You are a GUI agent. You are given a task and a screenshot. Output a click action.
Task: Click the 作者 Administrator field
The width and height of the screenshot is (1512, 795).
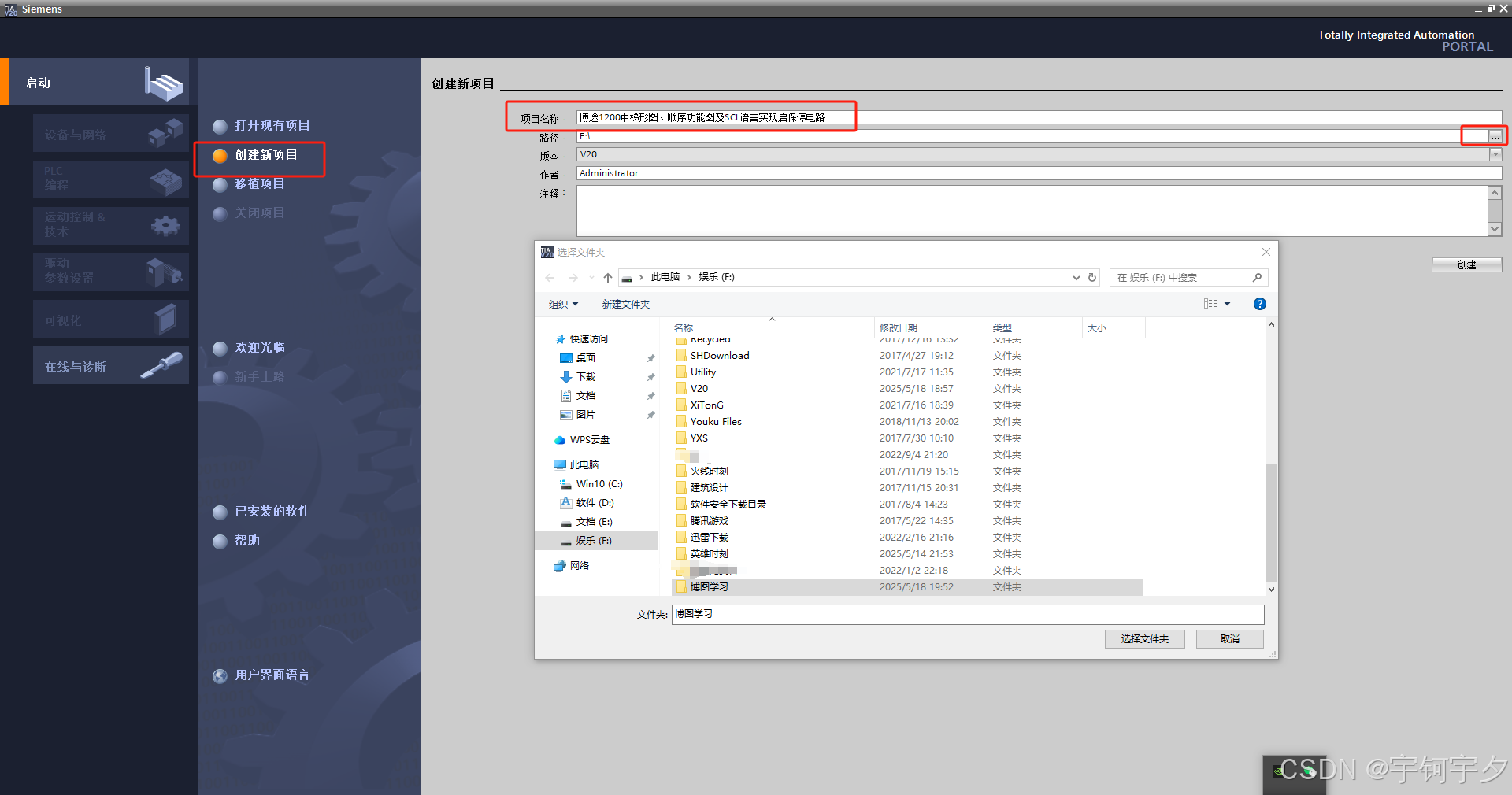tap(1038, 173)
